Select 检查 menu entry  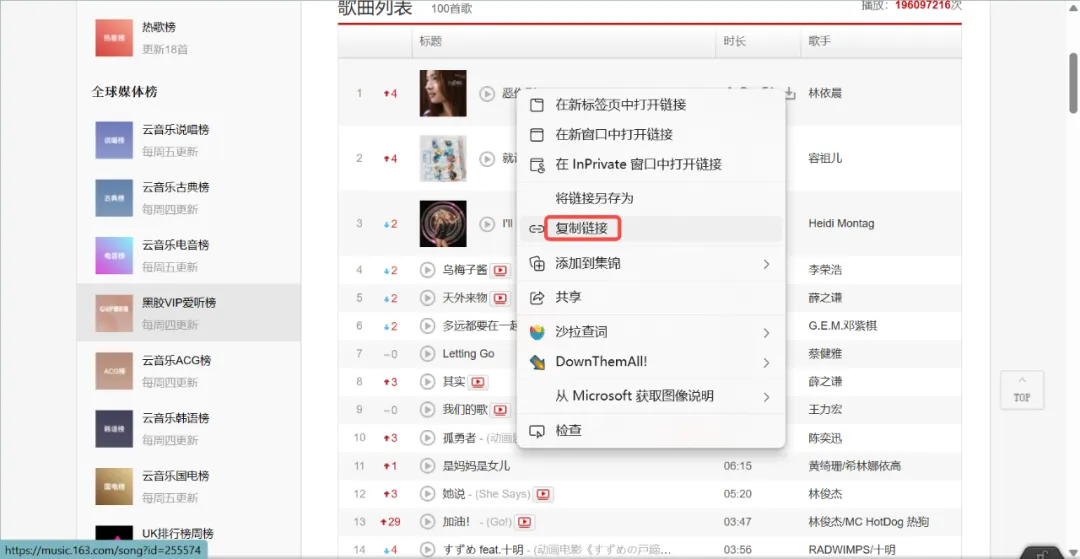(x=650, y=431)
